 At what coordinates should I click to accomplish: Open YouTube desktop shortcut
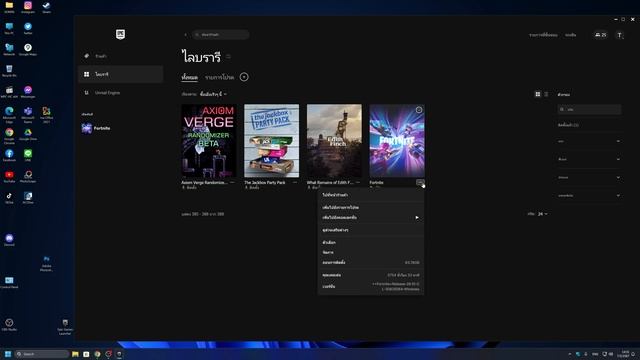pos(9,176)
